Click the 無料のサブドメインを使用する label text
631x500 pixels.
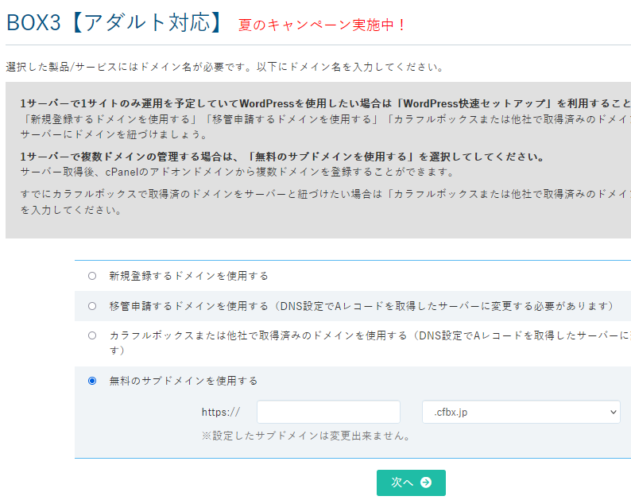[x=183, y=381]
